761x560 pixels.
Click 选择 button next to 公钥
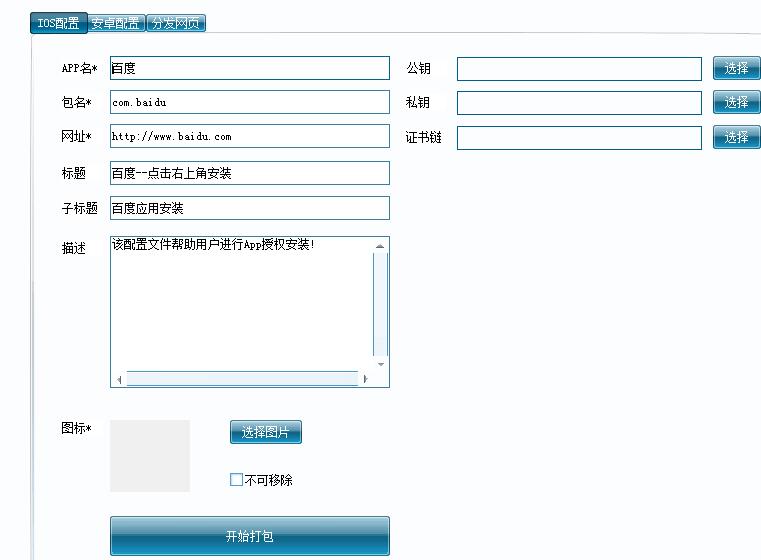coord(736,68)
